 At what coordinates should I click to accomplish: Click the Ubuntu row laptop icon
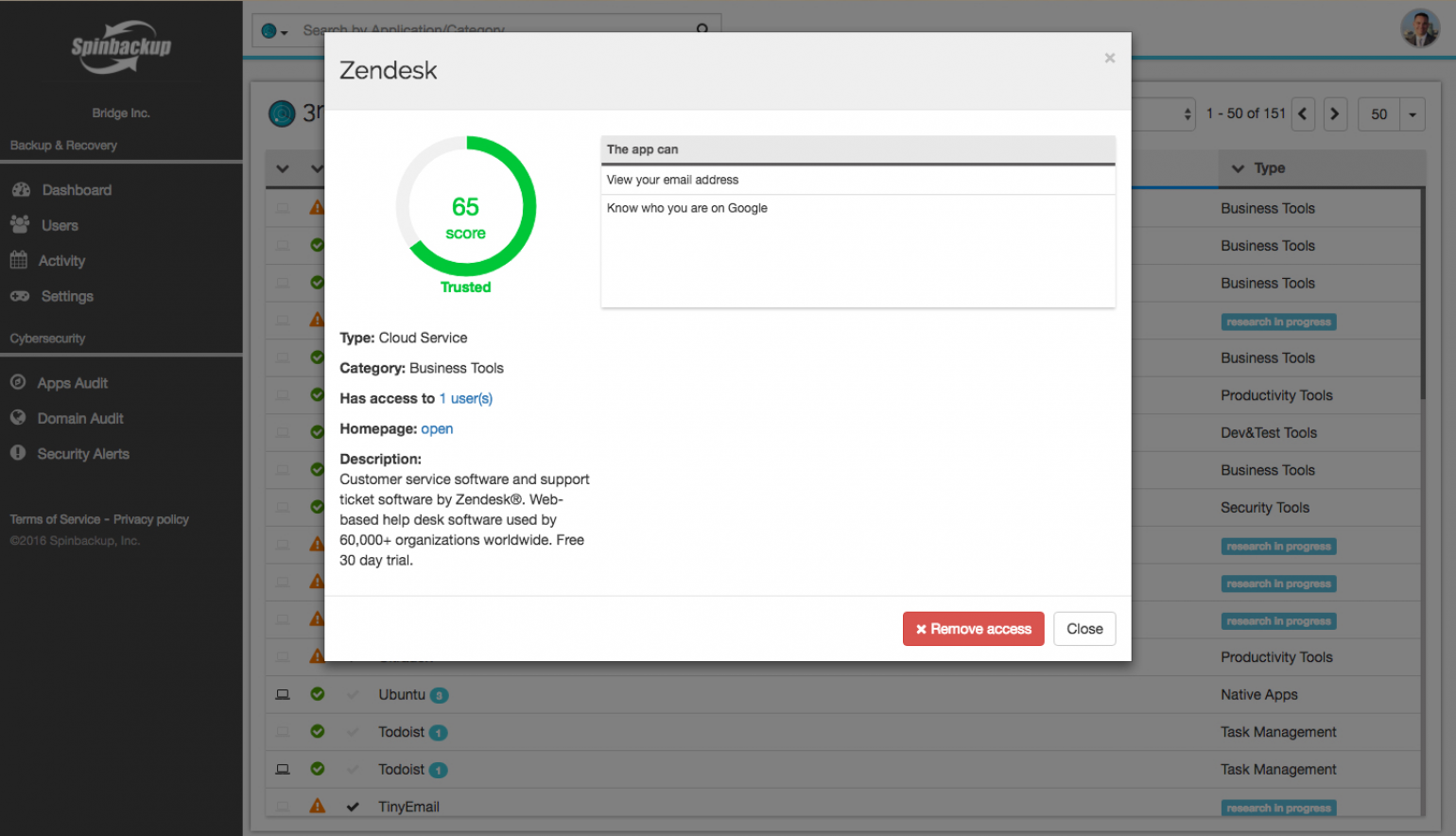tap(283, 694)
